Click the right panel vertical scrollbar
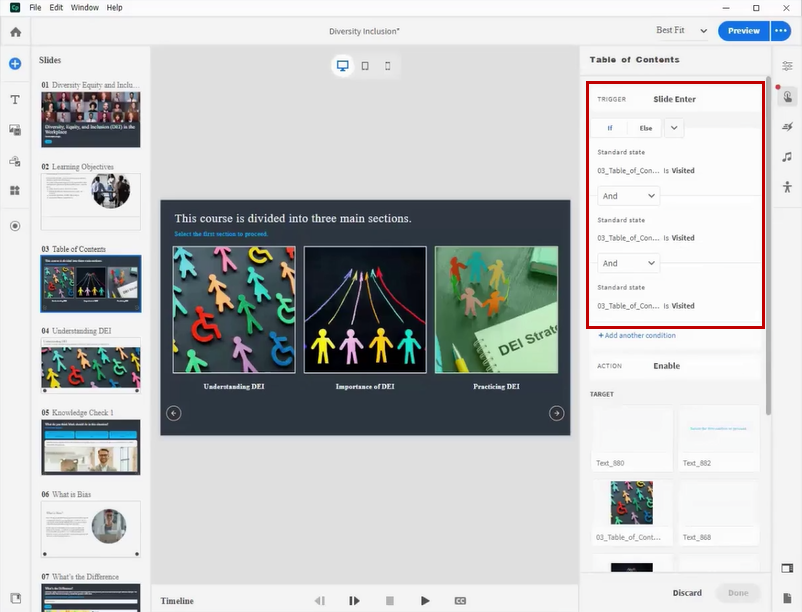 coord(768,245)
